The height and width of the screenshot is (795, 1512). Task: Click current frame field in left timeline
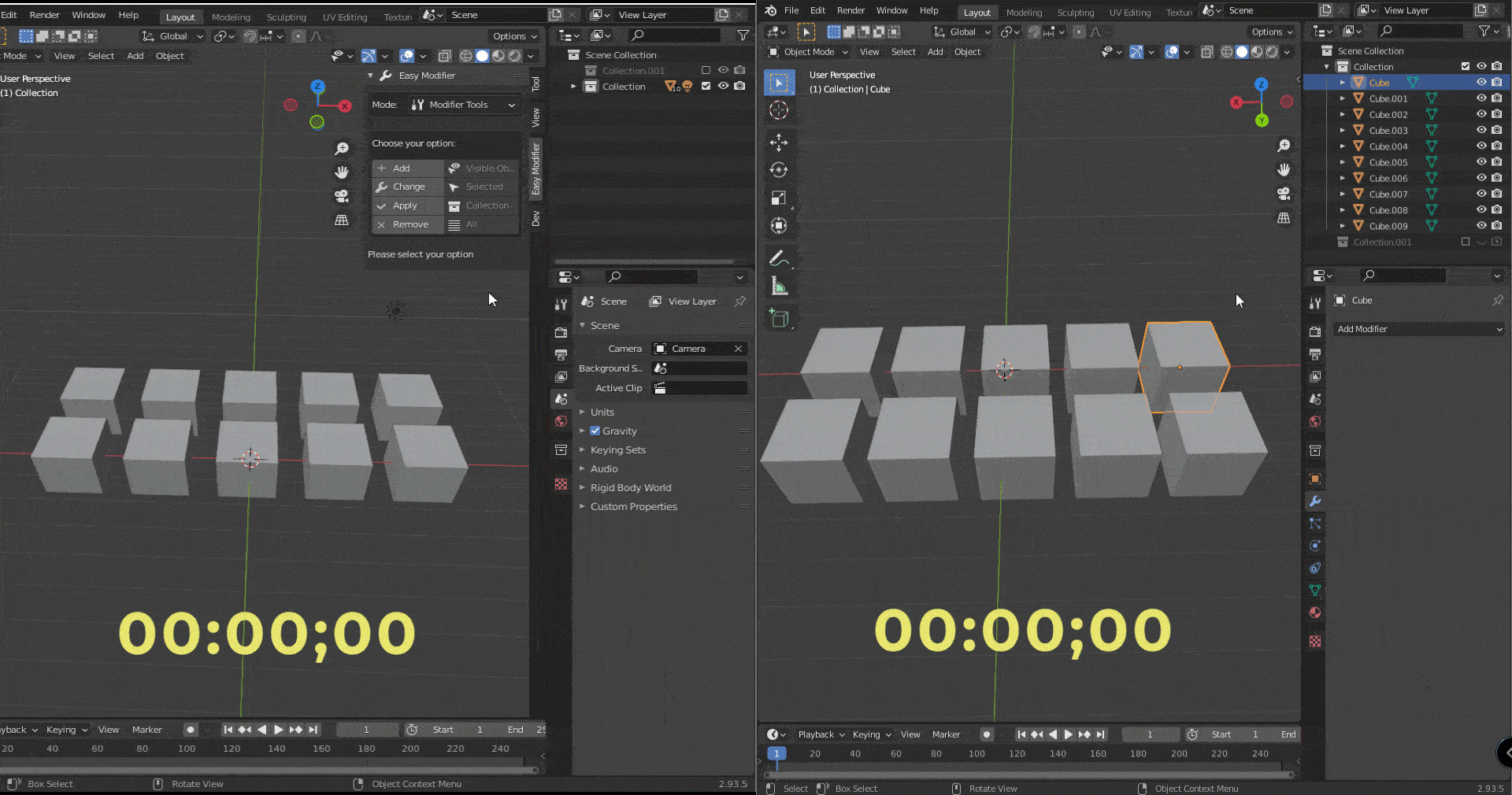(366, 730)
